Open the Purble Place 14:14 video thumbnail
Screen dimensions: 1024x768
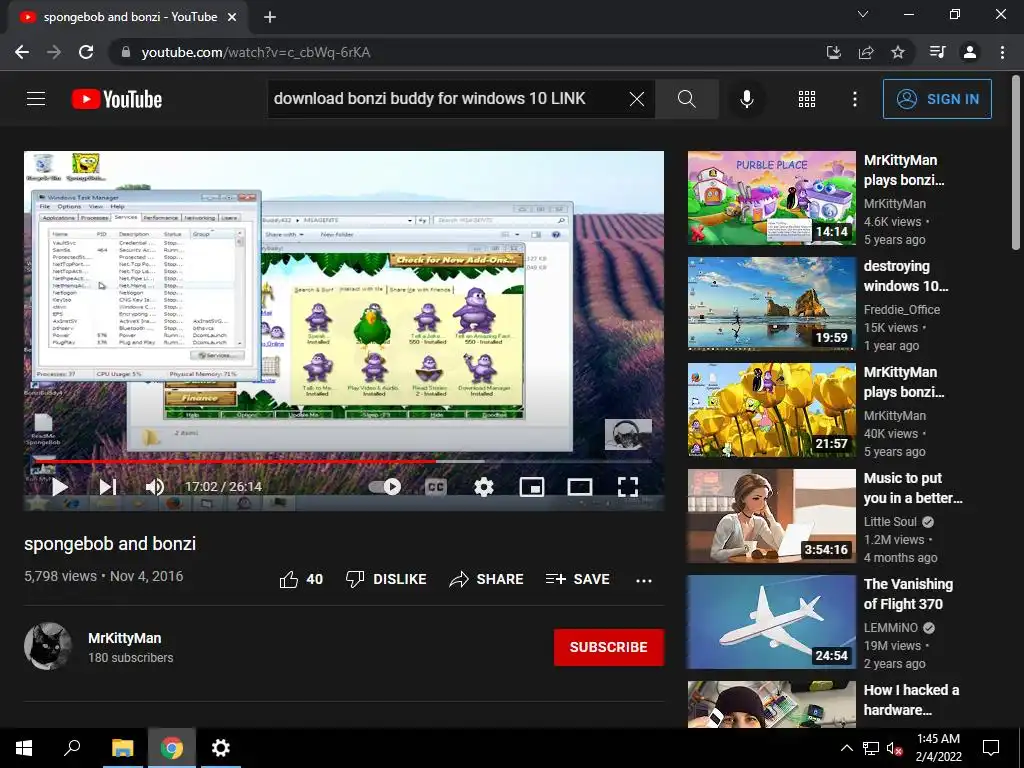click(x=771, y=198)
